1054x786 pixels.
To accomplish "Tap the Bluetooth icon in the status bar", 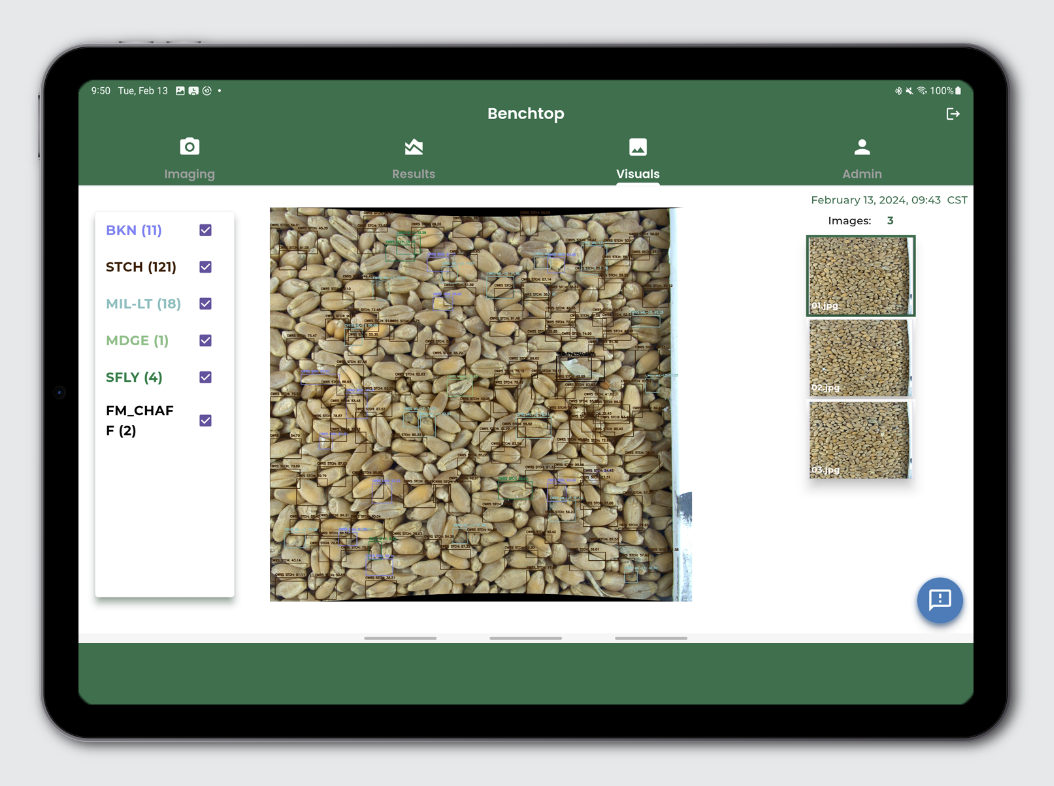I will pos(898,90).
